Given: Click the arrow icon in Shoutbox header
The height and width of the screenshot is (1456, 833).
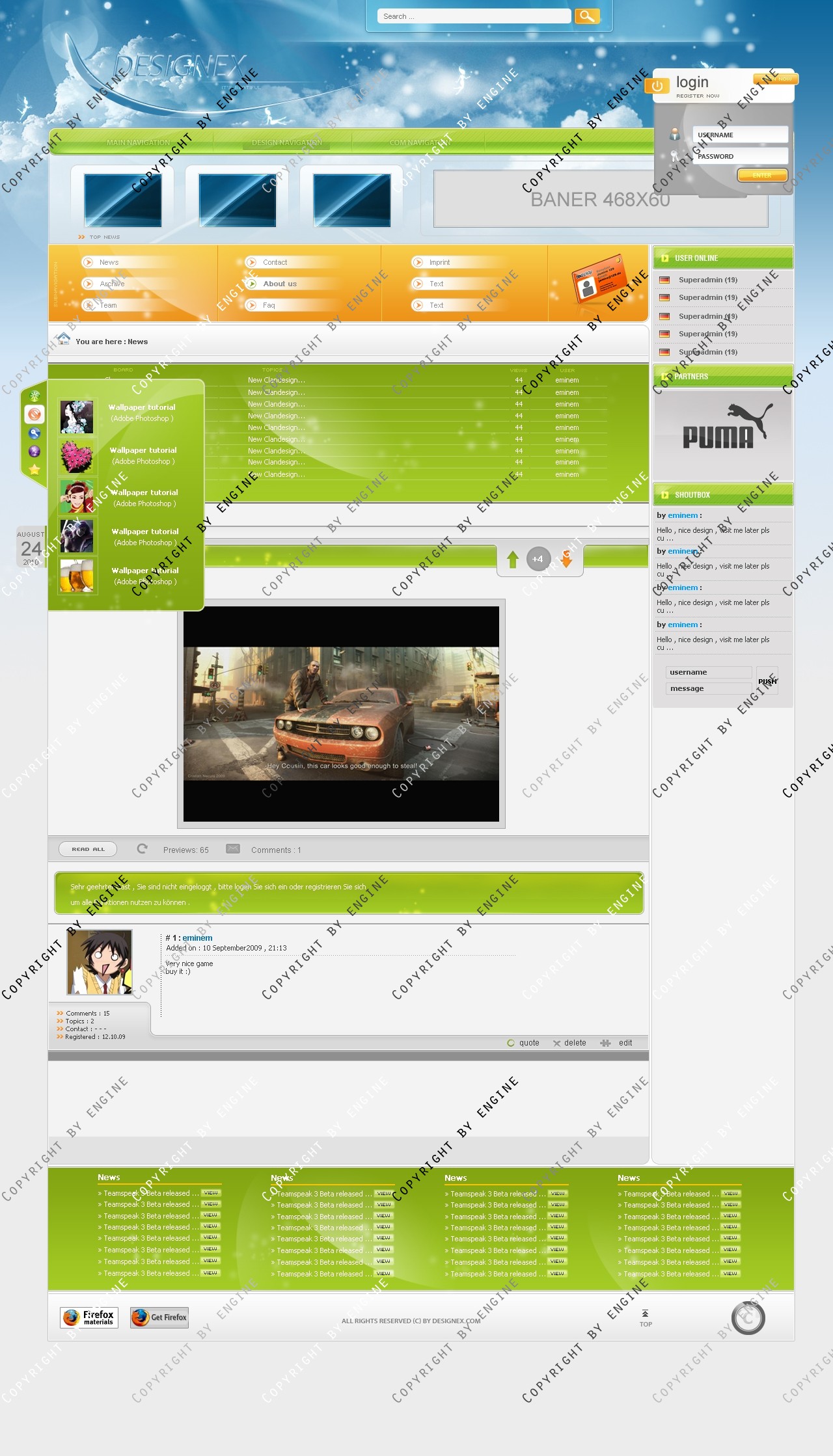Looking at the screenshot, I should pyautogui.click(x=664, y=495).
